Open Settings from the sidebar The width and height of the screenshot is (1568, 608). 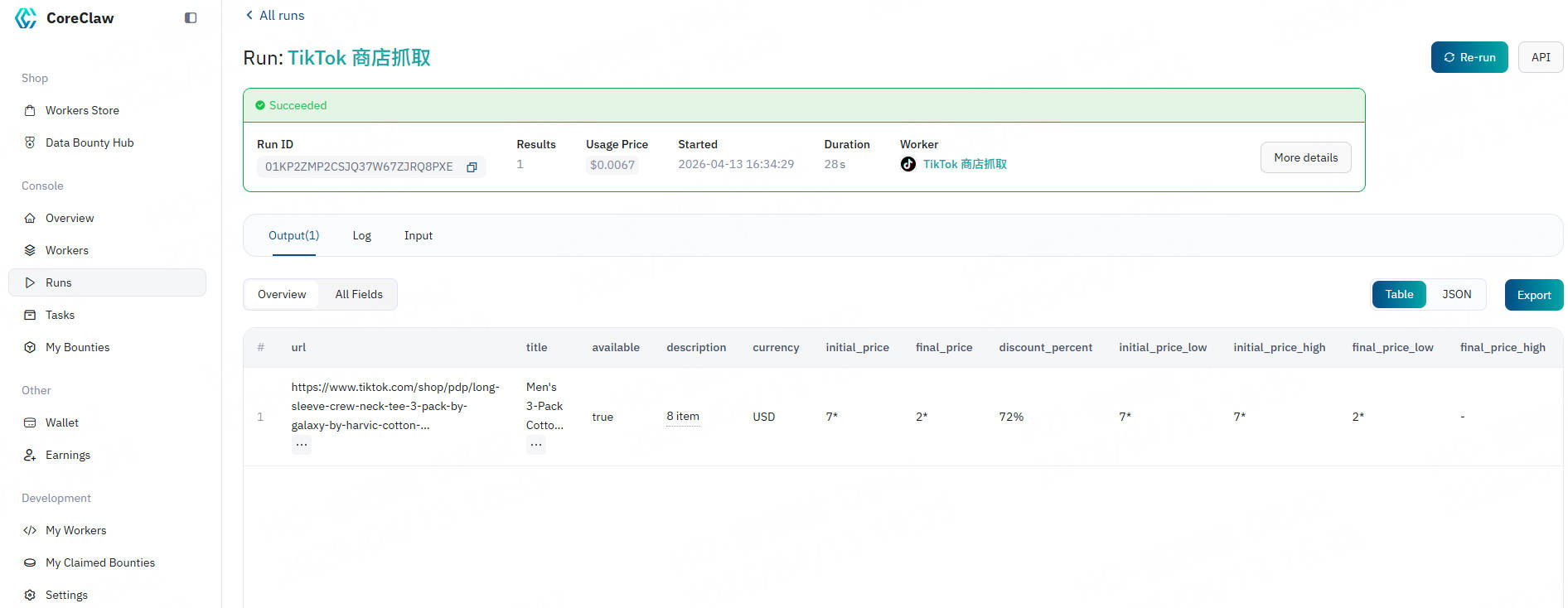66,595
